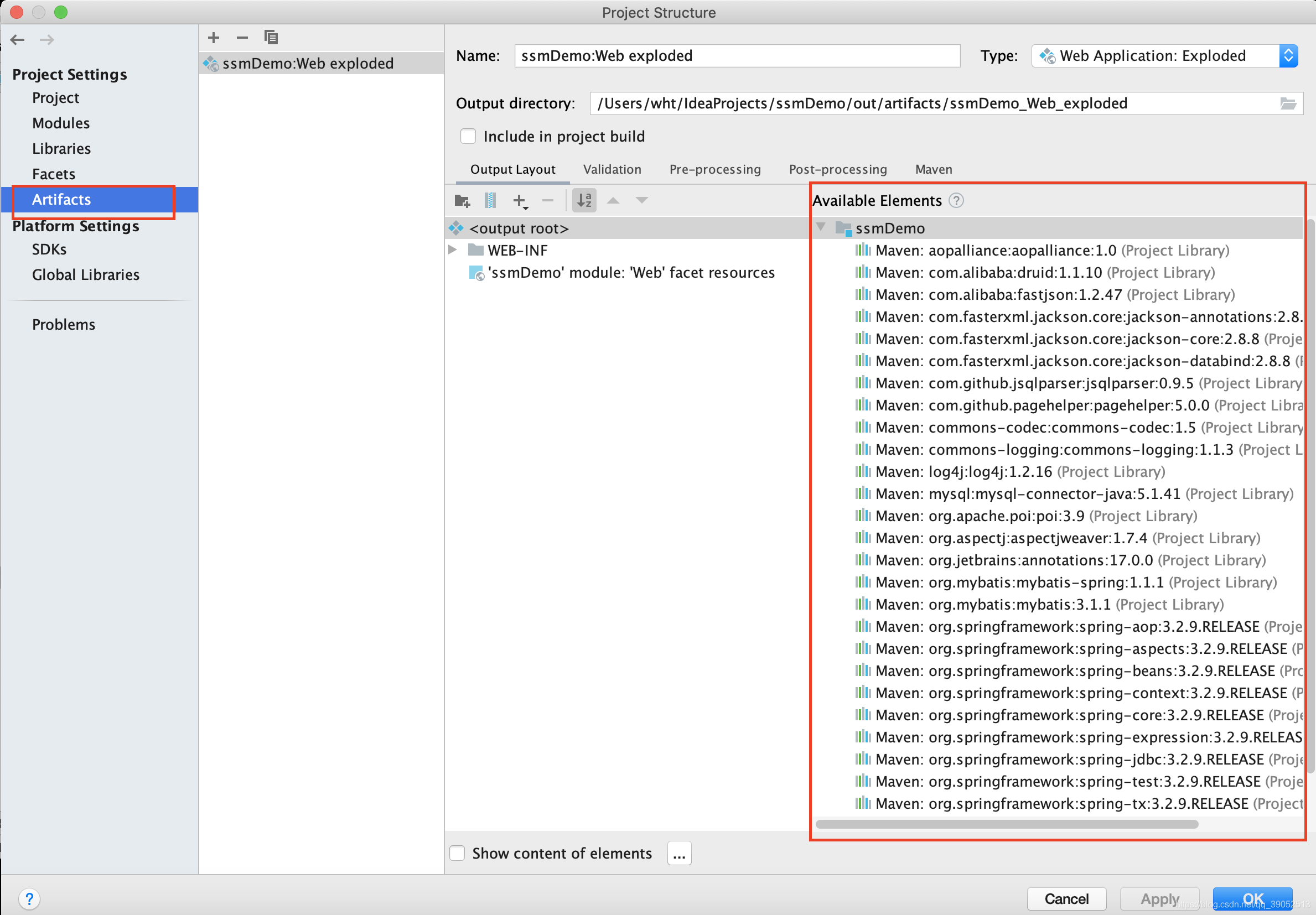This screenshot has width=1316, height=915.
Task: Check Show content of elements
Action: (457, 853)
